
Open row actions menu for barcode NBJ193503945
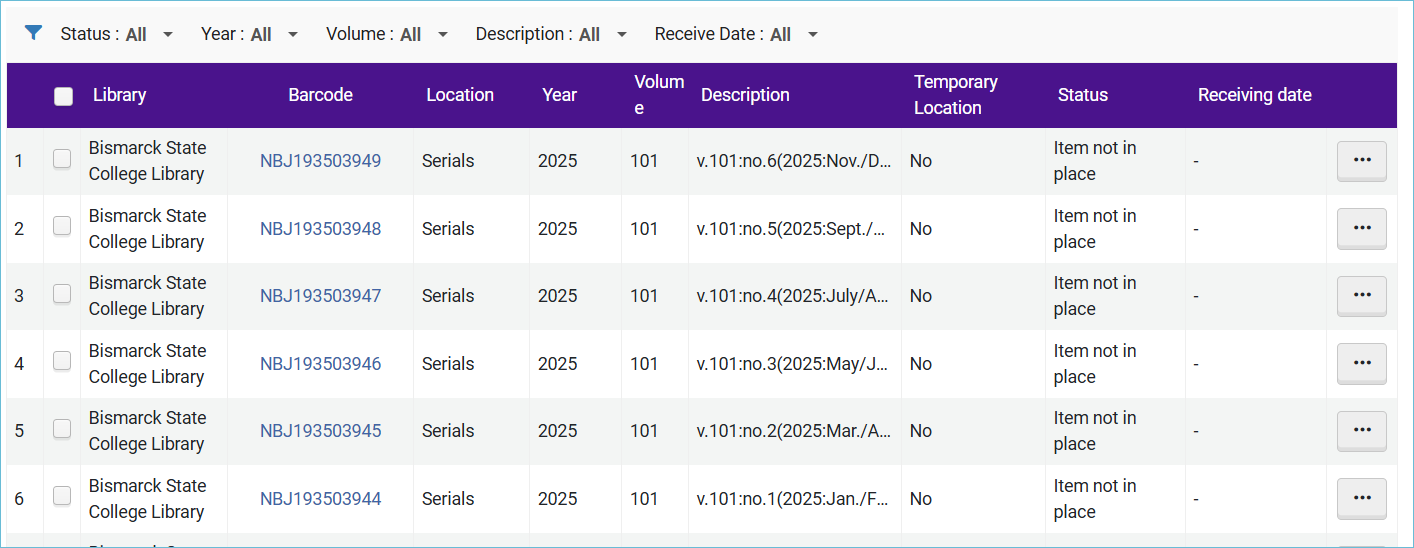tap(1361, 431)
